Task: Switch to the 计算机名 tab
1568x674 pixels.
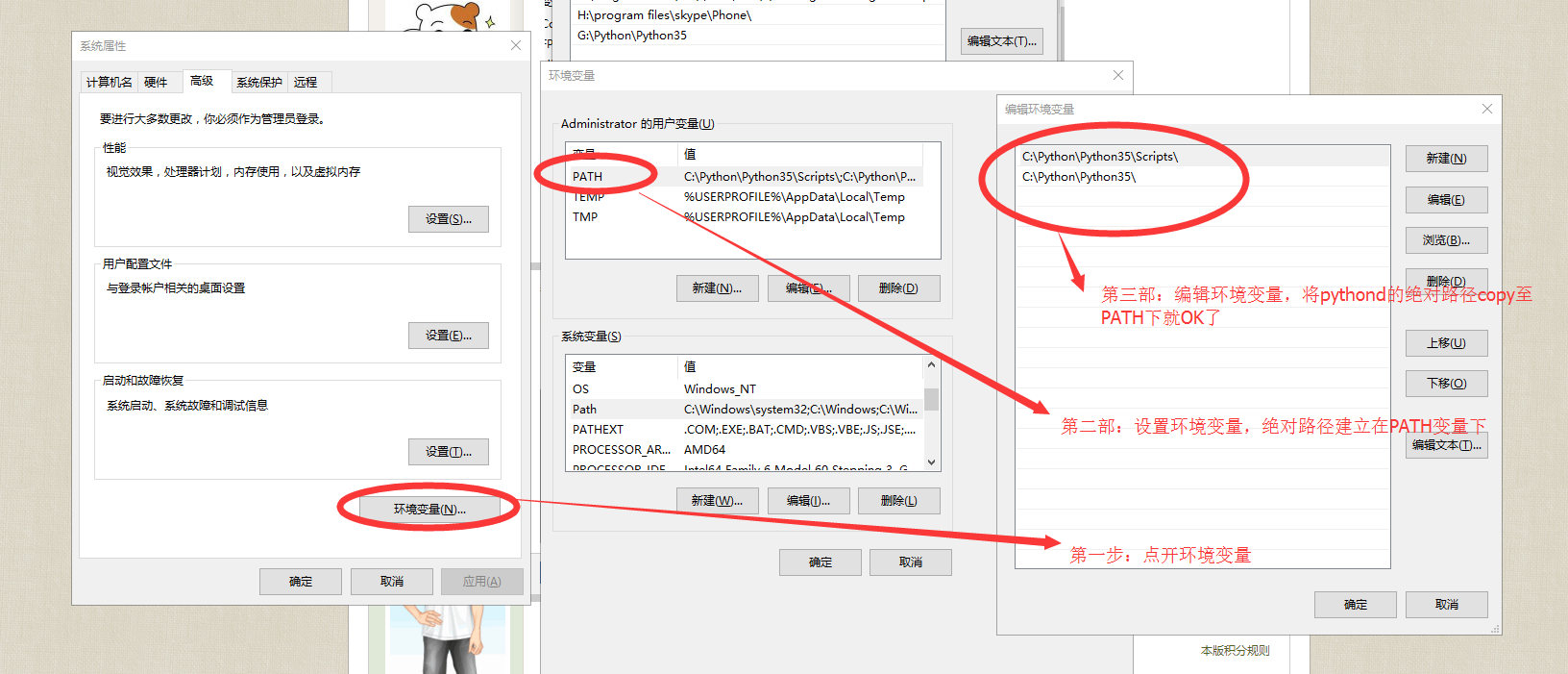Action: (110, 83)
